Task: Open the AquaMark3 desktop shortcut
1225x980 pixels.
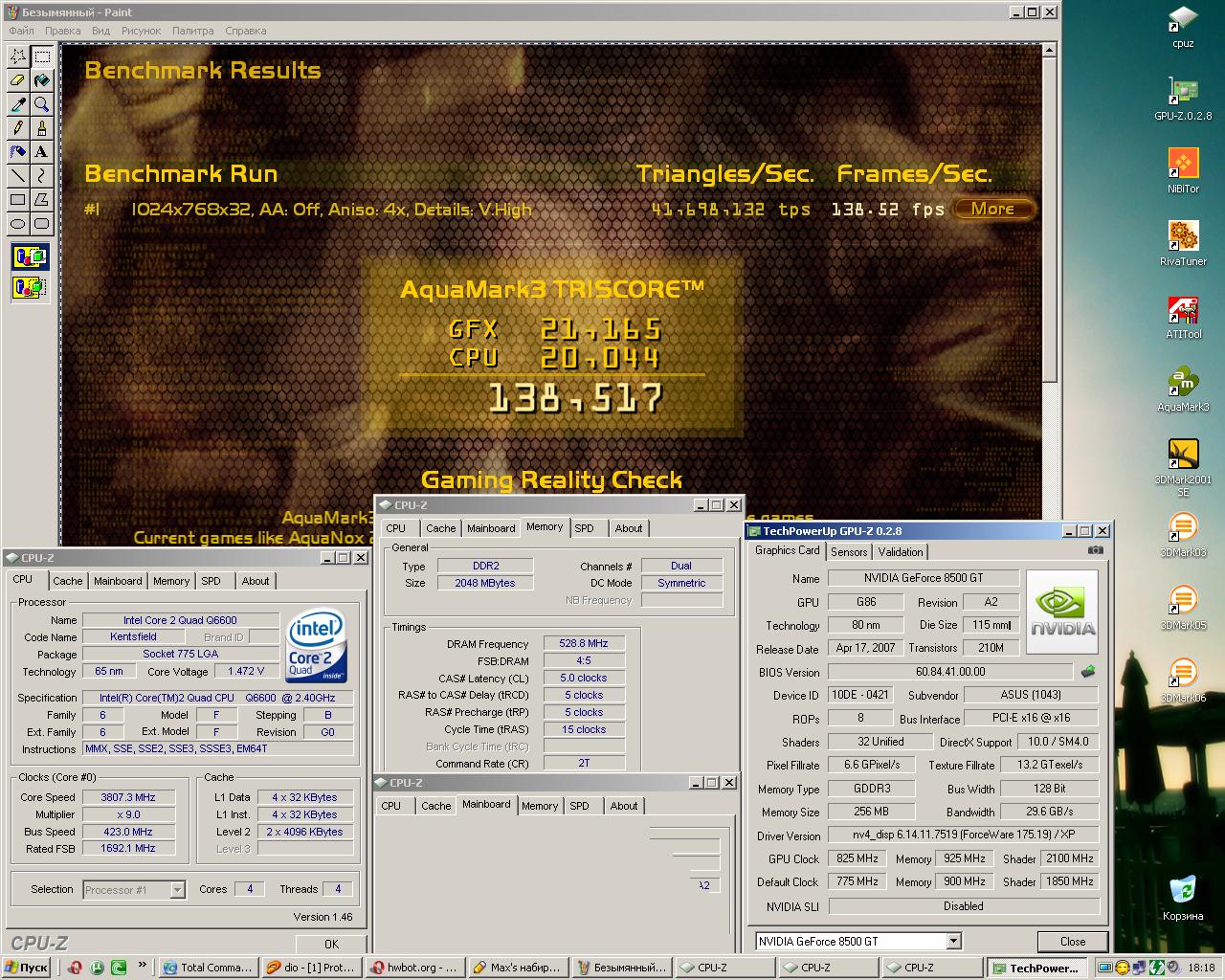Action: (1183, 390)
